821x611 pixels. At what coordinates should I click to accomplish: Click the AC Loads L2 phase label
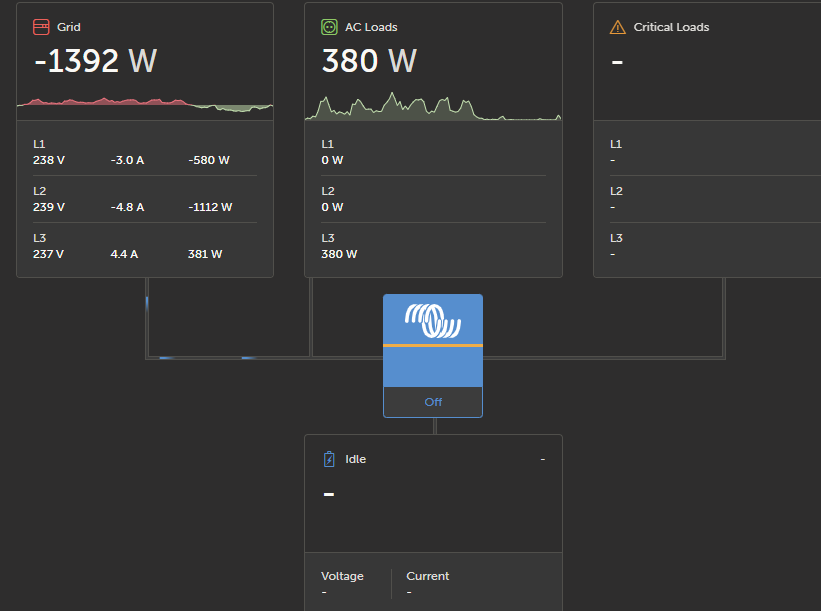click(328, 191)
